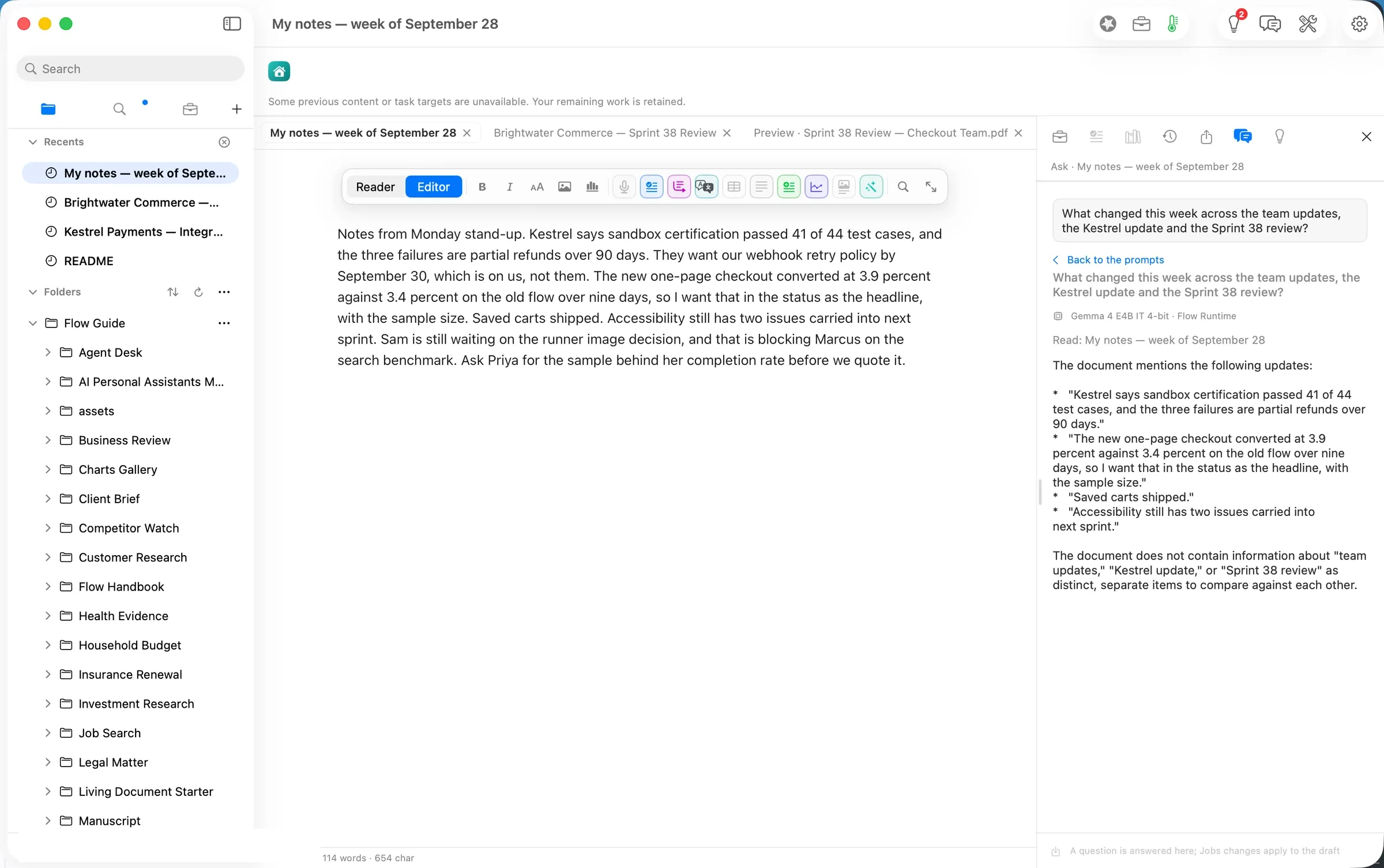Click the table tool icon
Viewport: 1384px width, 868px height.
pyautogui.click(x=734, y=187)
